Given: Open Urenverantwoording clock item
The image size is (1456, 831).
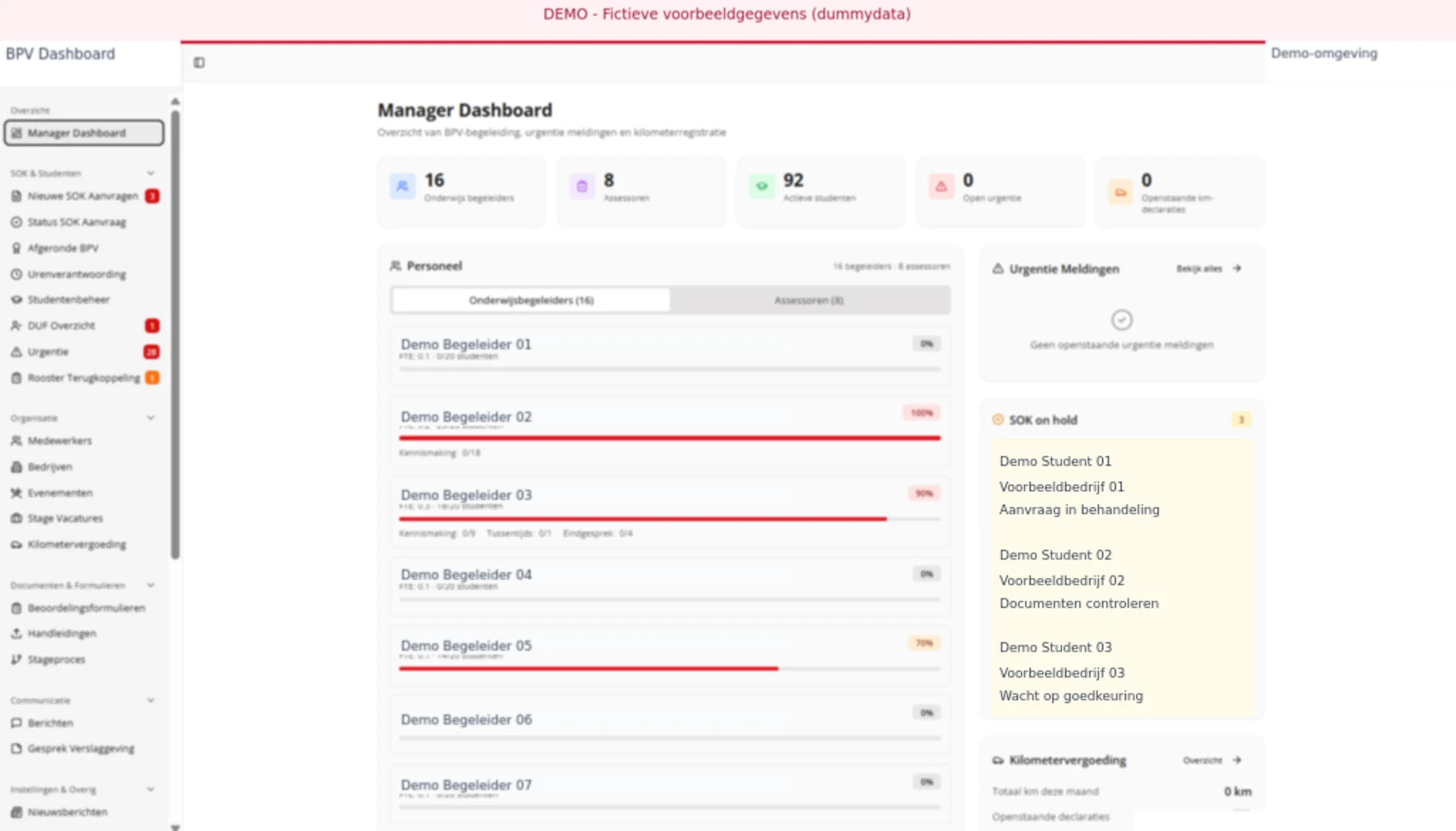Looking at the screenshot, I should coord(84,274).
